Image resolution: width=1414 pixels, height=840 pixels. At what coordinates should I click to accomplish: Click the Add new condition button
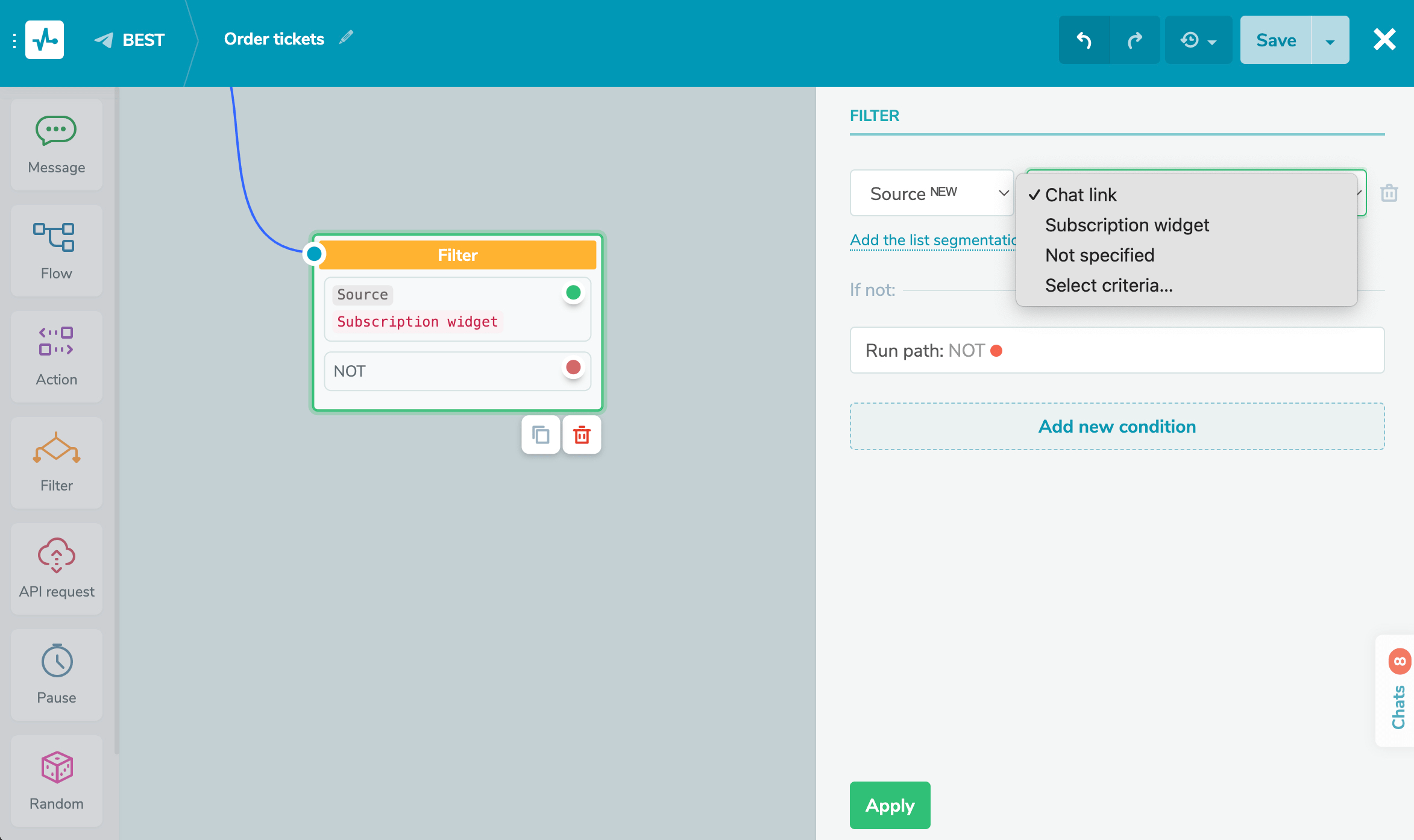point(1117,426)
